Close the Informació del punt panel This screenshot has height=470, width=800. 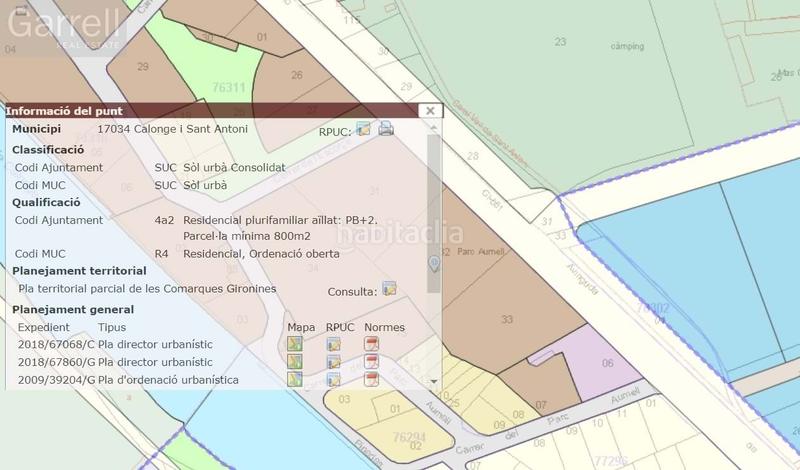(x=429, y=111)
